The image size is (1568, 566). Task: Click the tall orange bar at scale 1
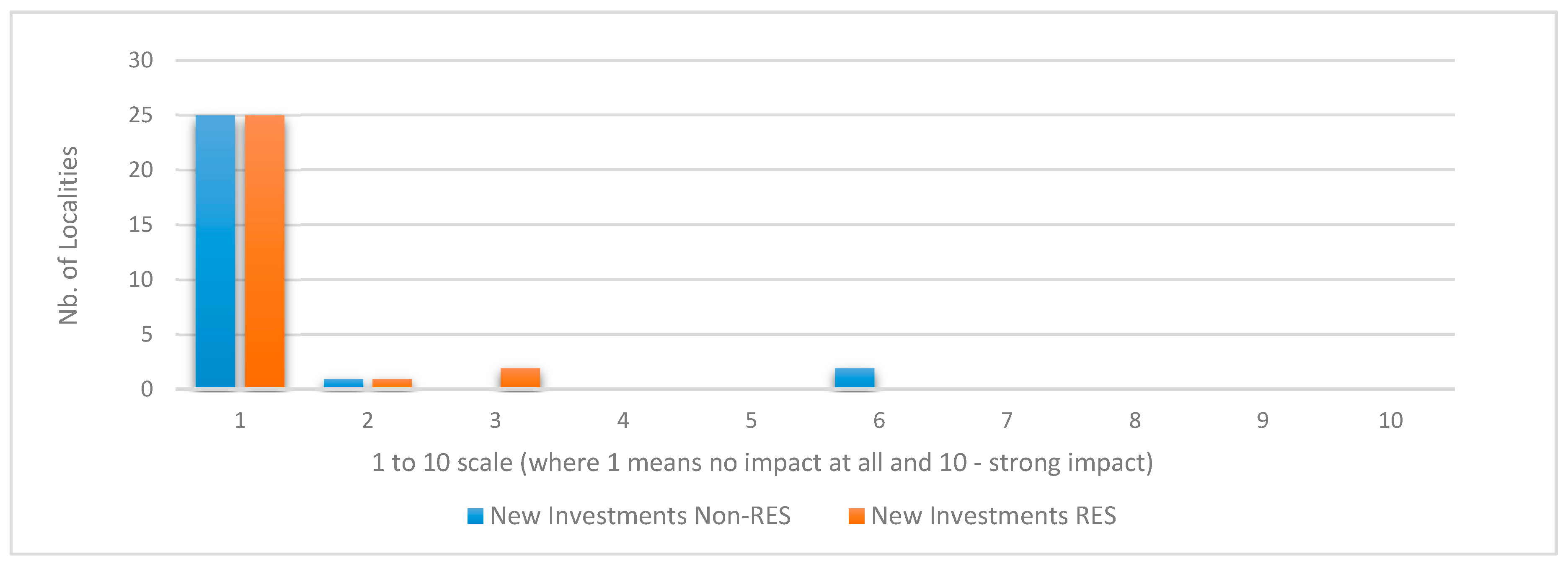[x=265, y=251]
